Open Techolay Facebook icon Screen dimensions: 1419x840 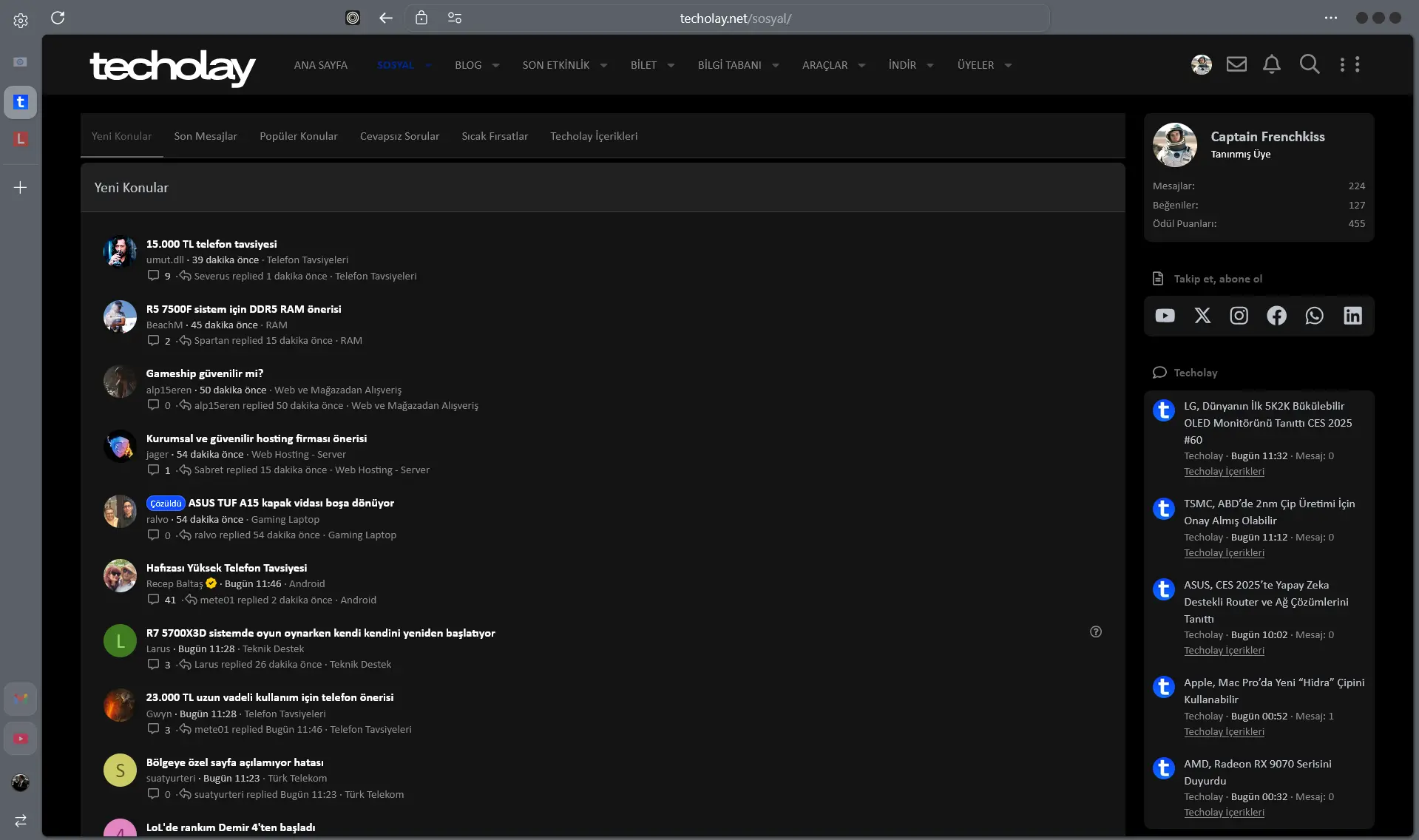(x=1277, y=316)
